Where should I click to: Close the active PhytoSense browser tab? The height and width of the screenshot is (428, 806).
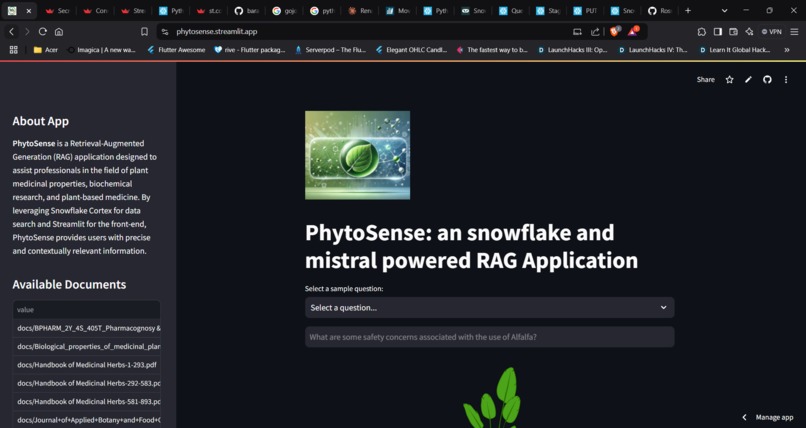[x=28, y=11]
